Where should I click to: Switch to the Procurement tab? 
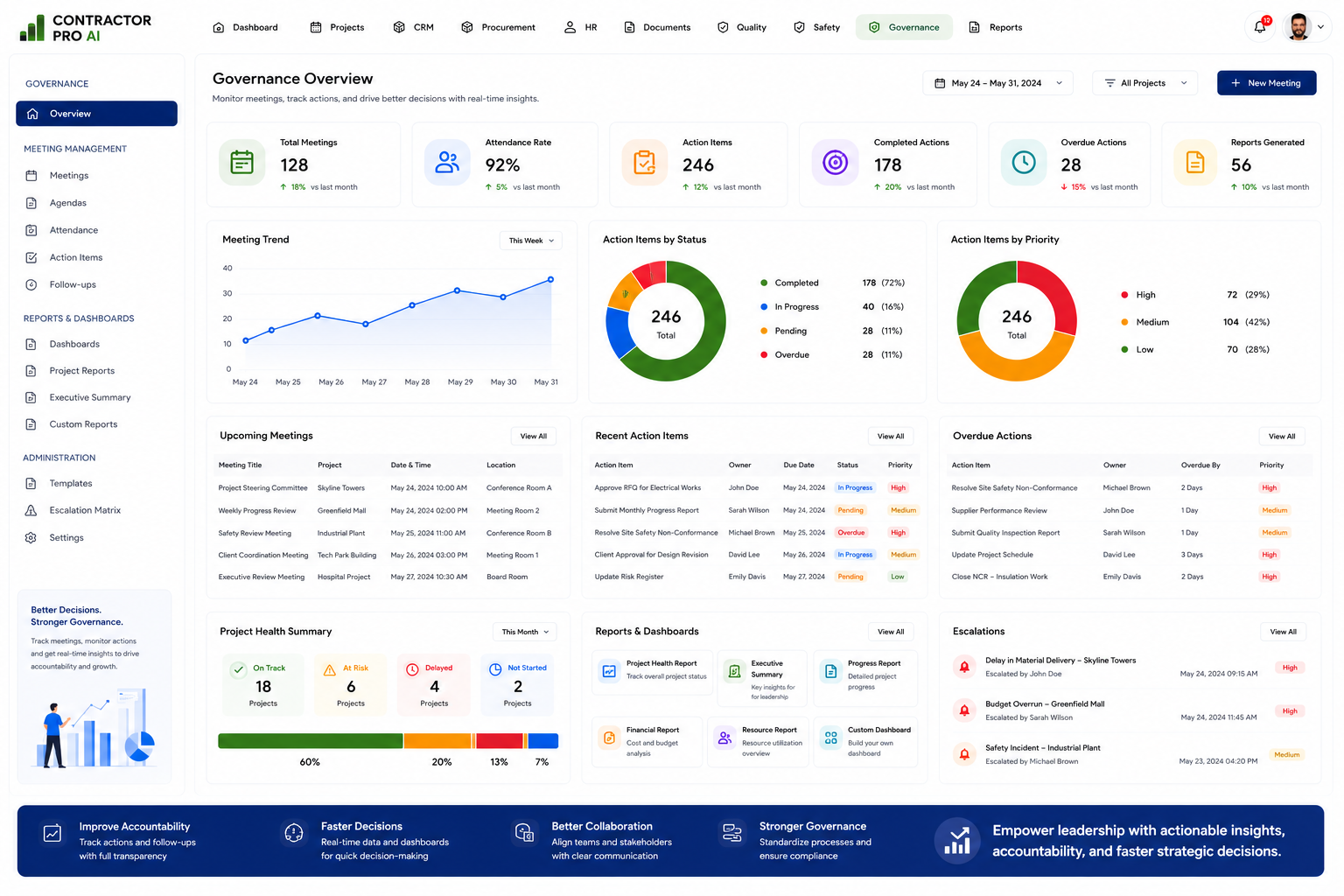(x=498, y=27)
